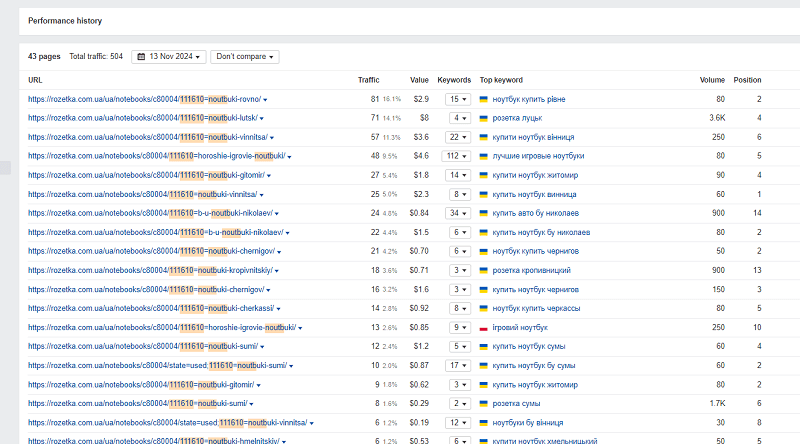Screen dimensions: 800x444
Task: Click the URL column header
Action: (35, 80)
